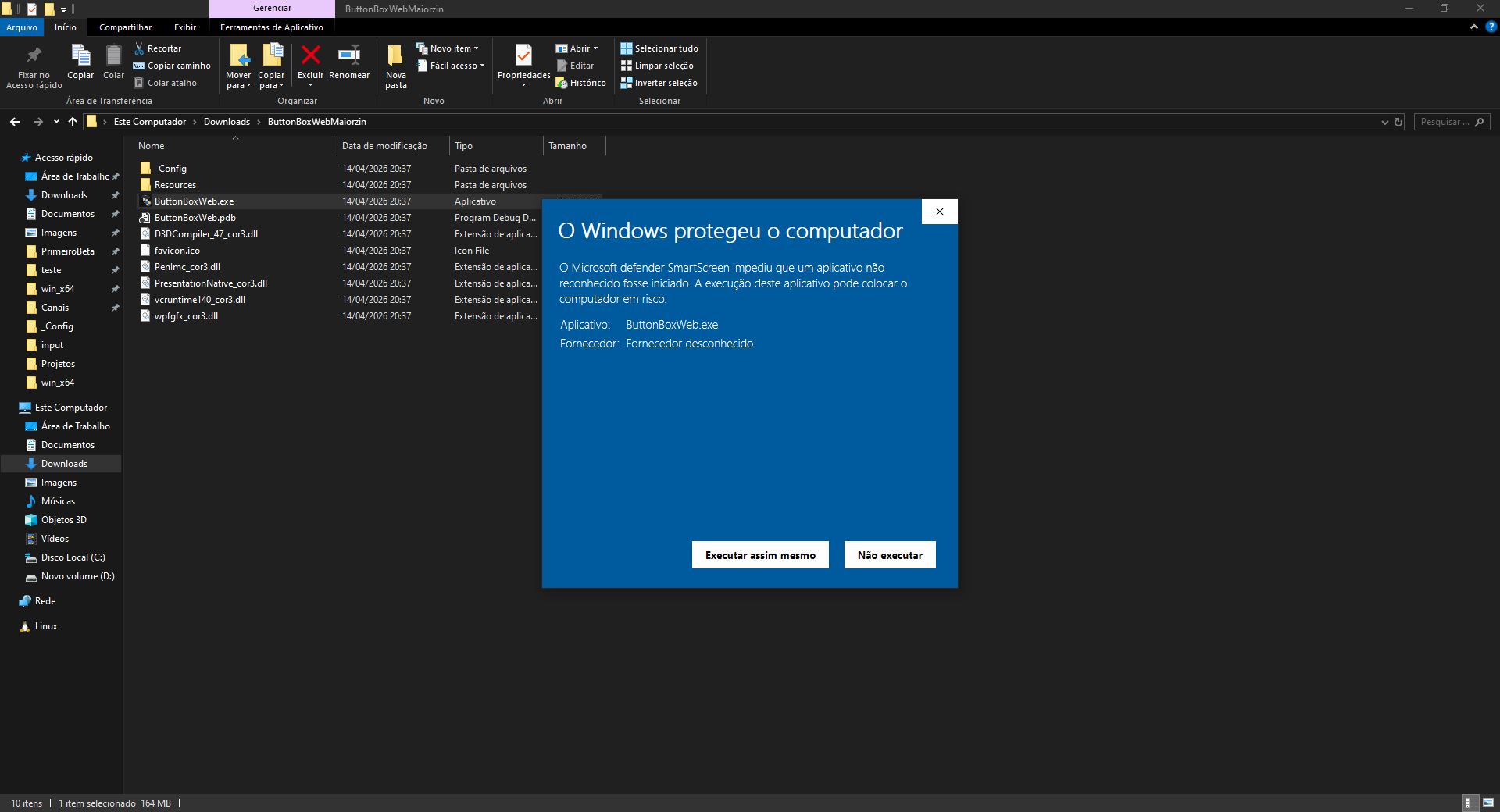The image size is (1500, 812).
Task: Click Inverter seleção
Action: coord(659,83)
